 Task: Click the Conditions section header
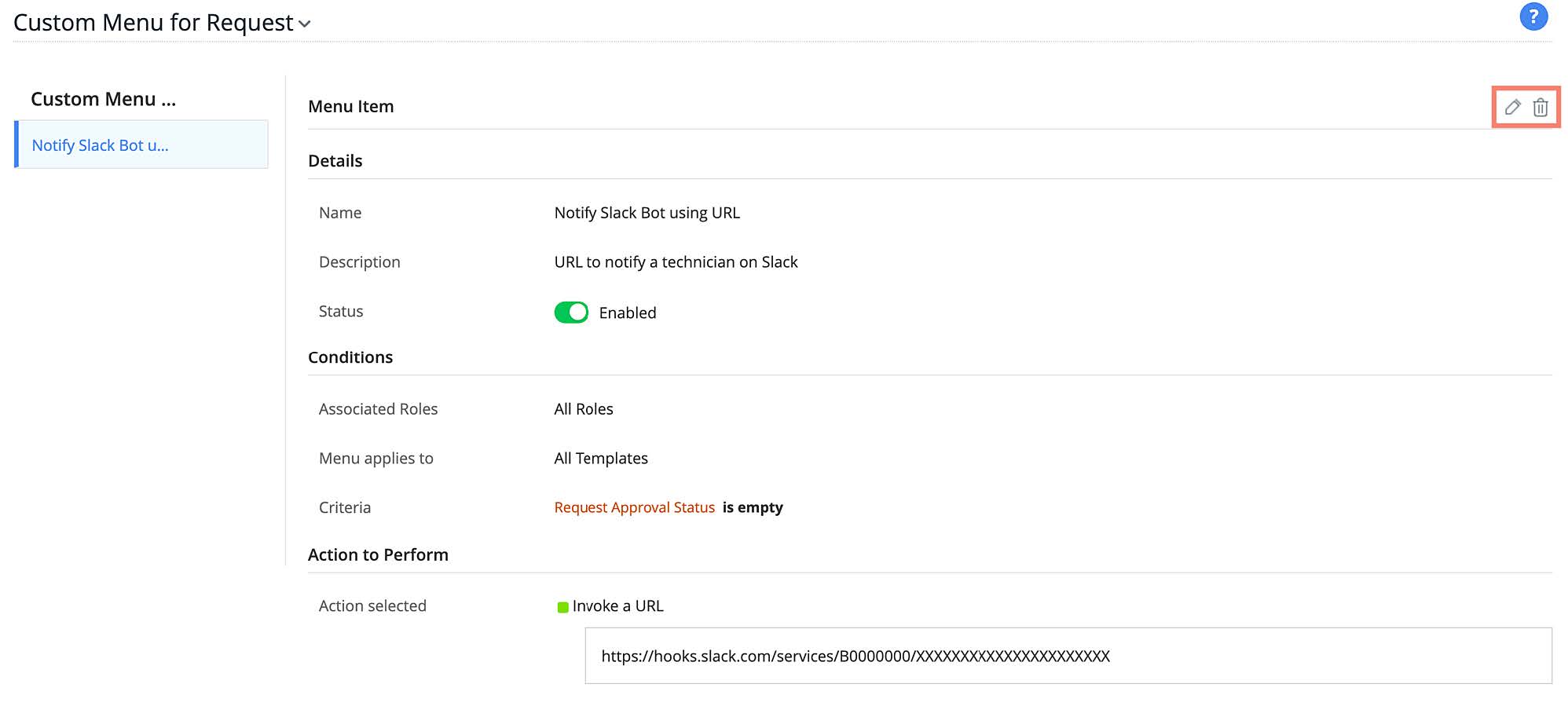(x=350, y=357)
